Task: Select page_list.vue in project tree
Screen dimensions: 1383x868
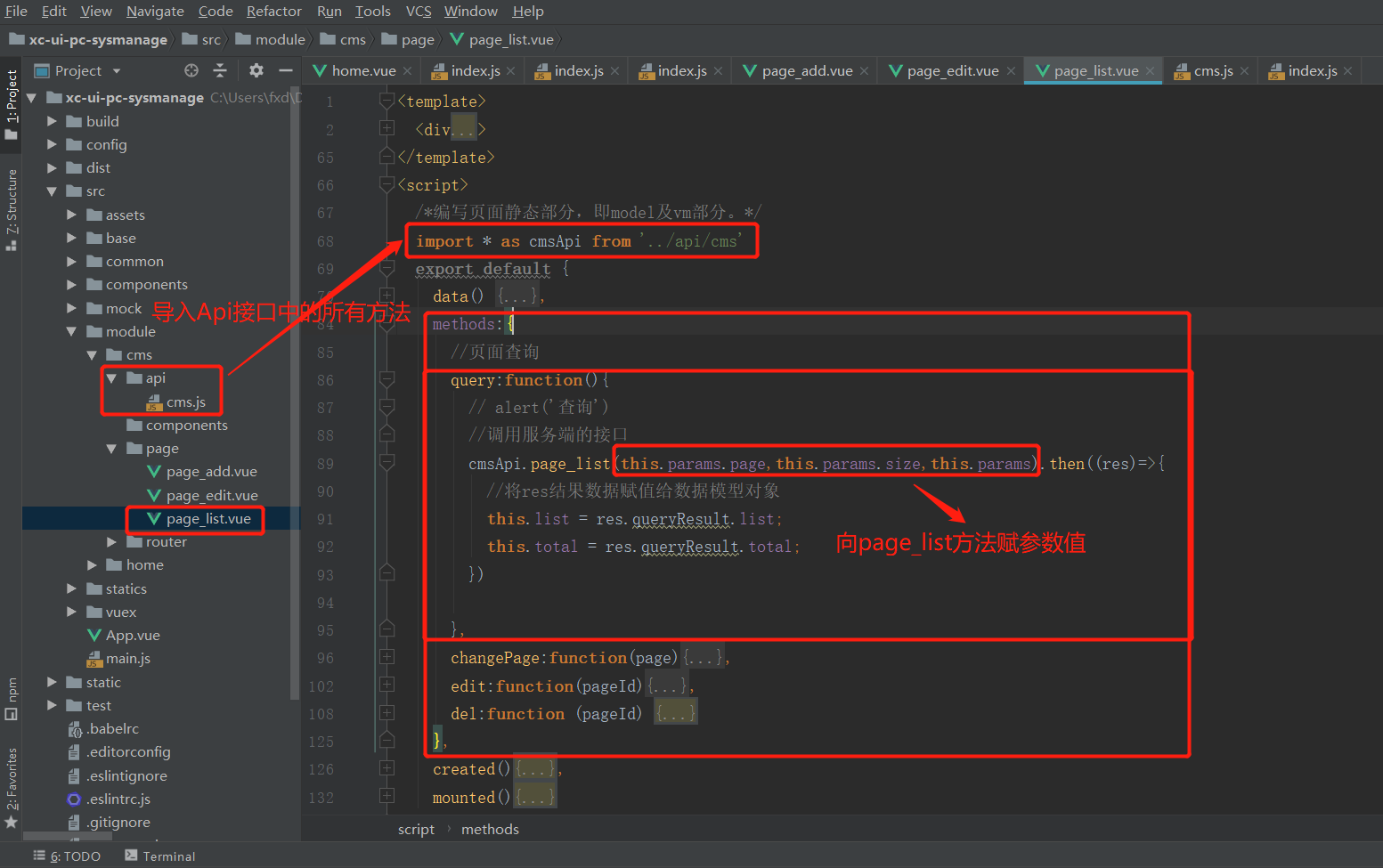Action: pyautogui.click(x=199, y=518)
